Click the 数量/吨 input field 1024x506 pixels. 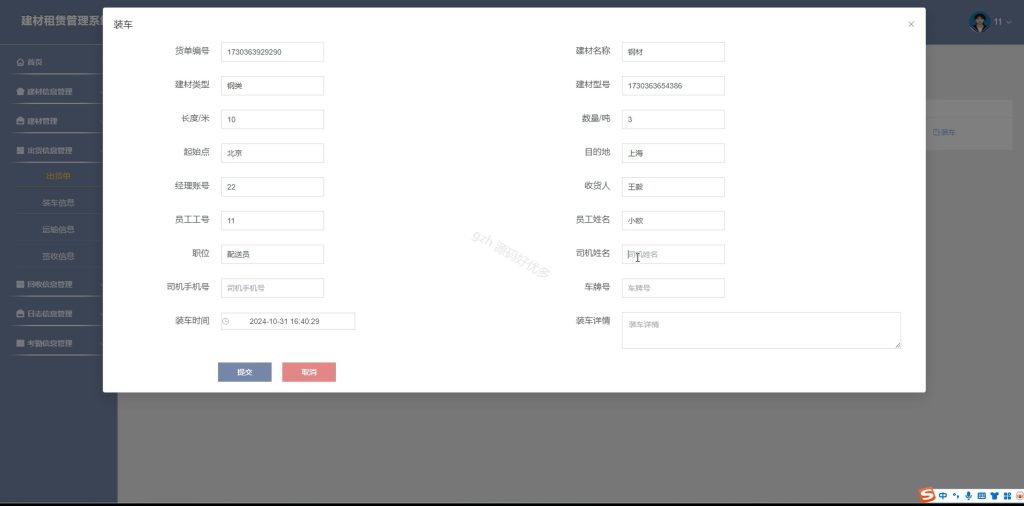(673, 119)
